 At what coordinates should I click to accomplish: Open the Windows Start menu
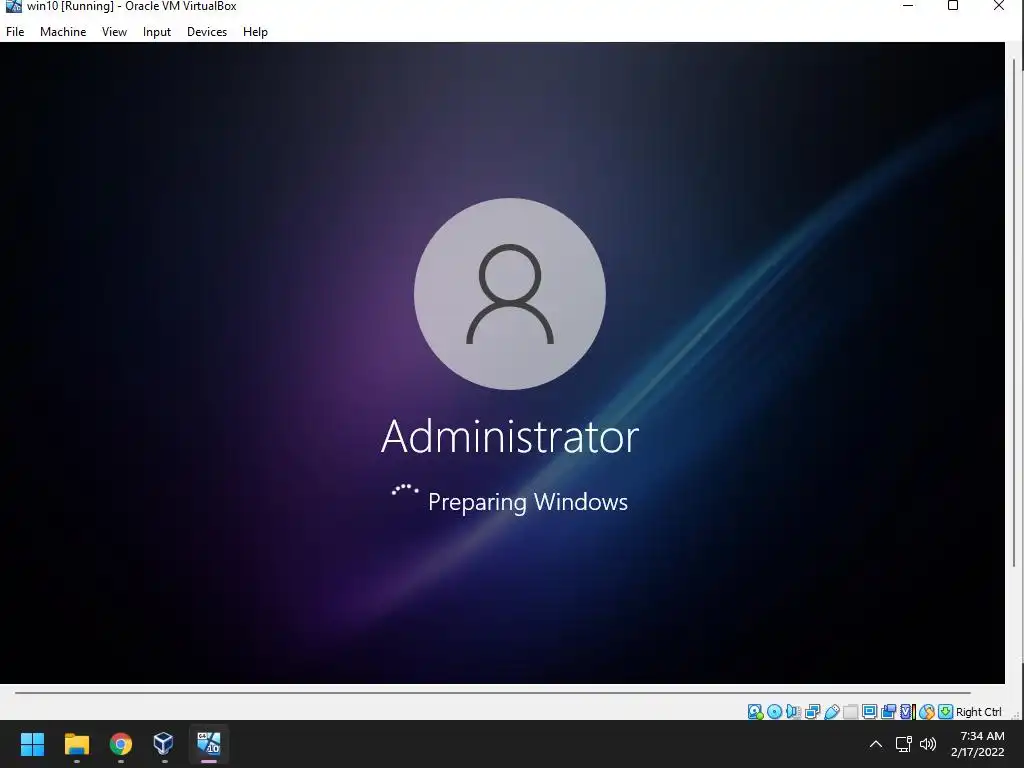(x=32, y=744)
